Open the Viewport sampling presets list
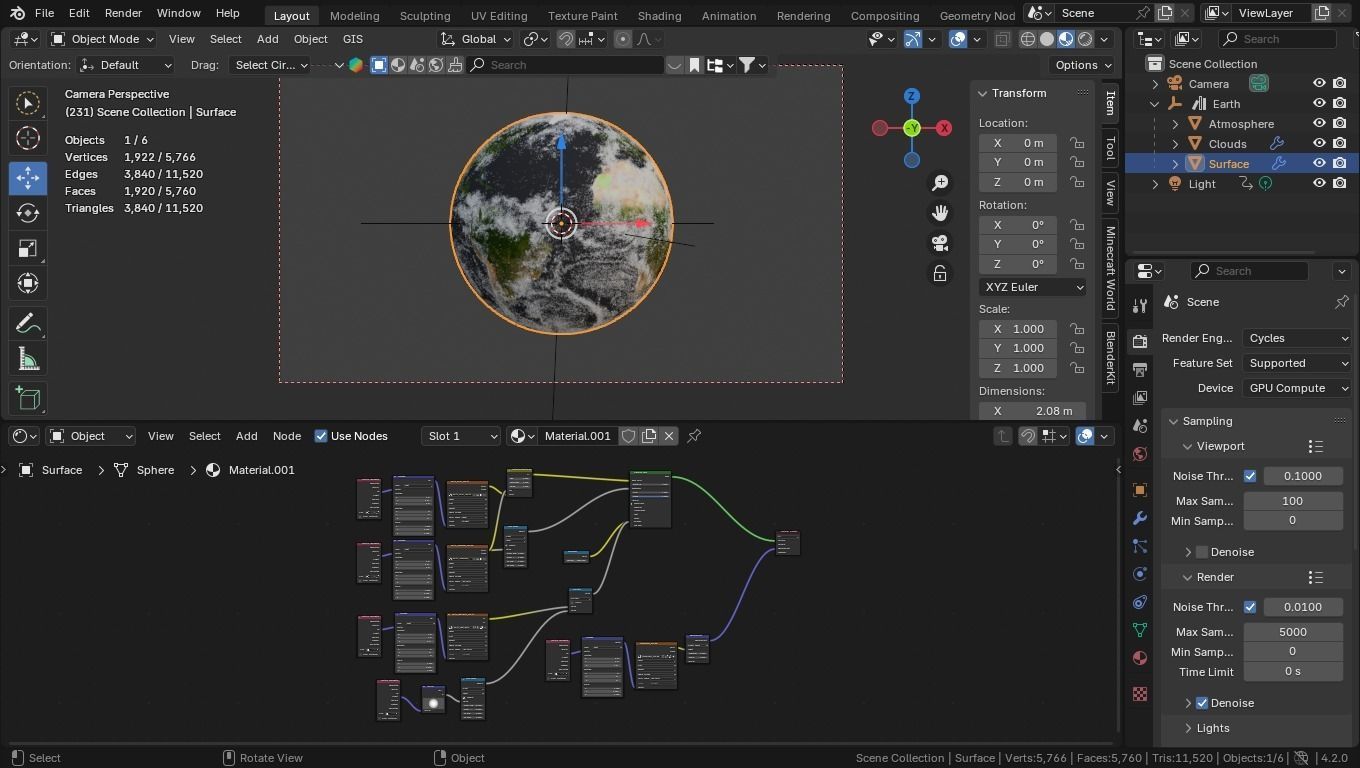 pyautogui.click(x=1316, y=446)
